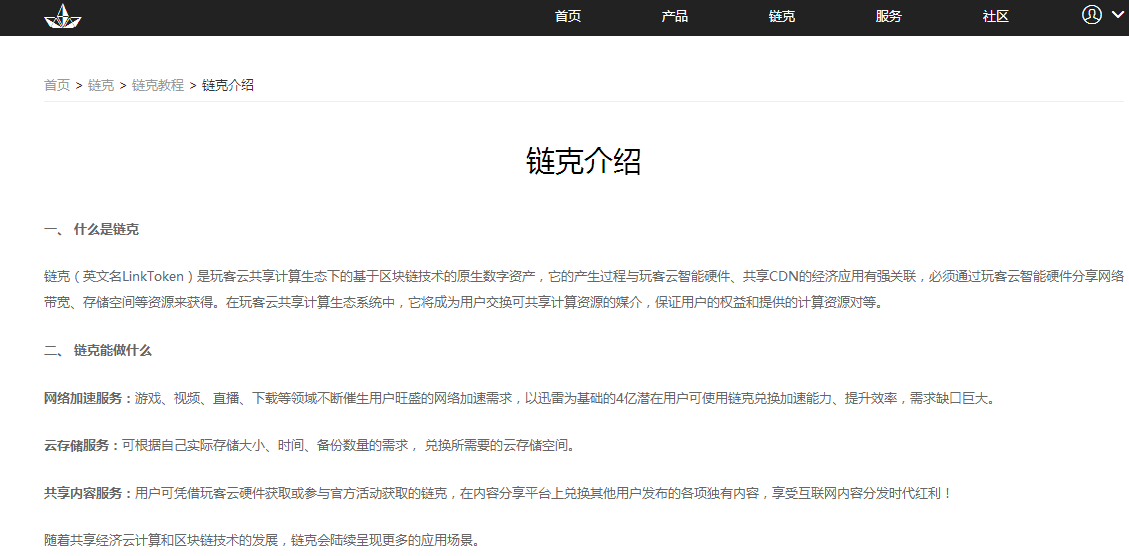Screen dimensions: 1129x556
Task: Click the heading 一、什么是链克
Action: [x=91, y=230]
